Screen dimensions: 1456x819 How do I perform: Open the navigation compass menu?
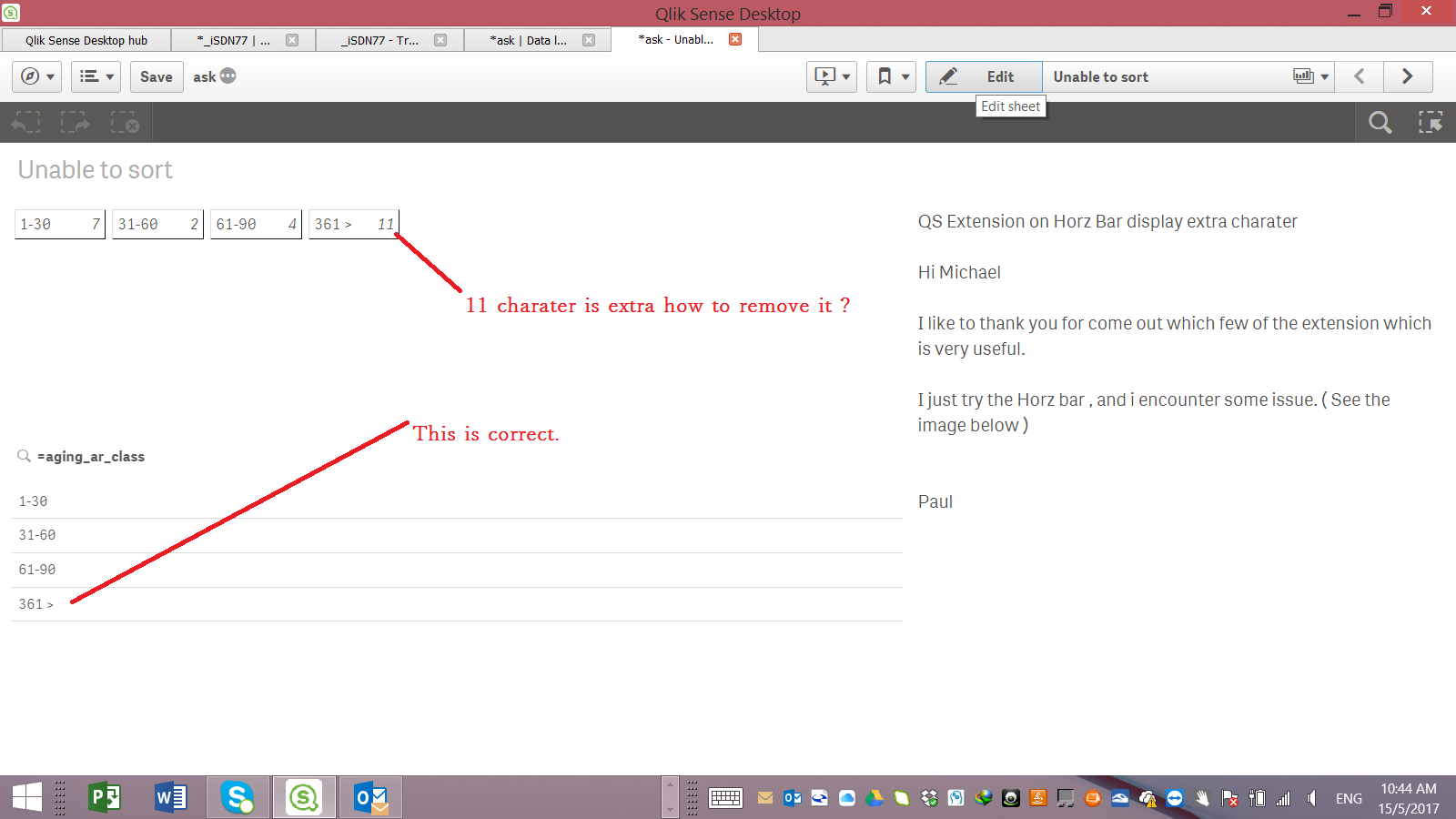click(x=36, y=76)
